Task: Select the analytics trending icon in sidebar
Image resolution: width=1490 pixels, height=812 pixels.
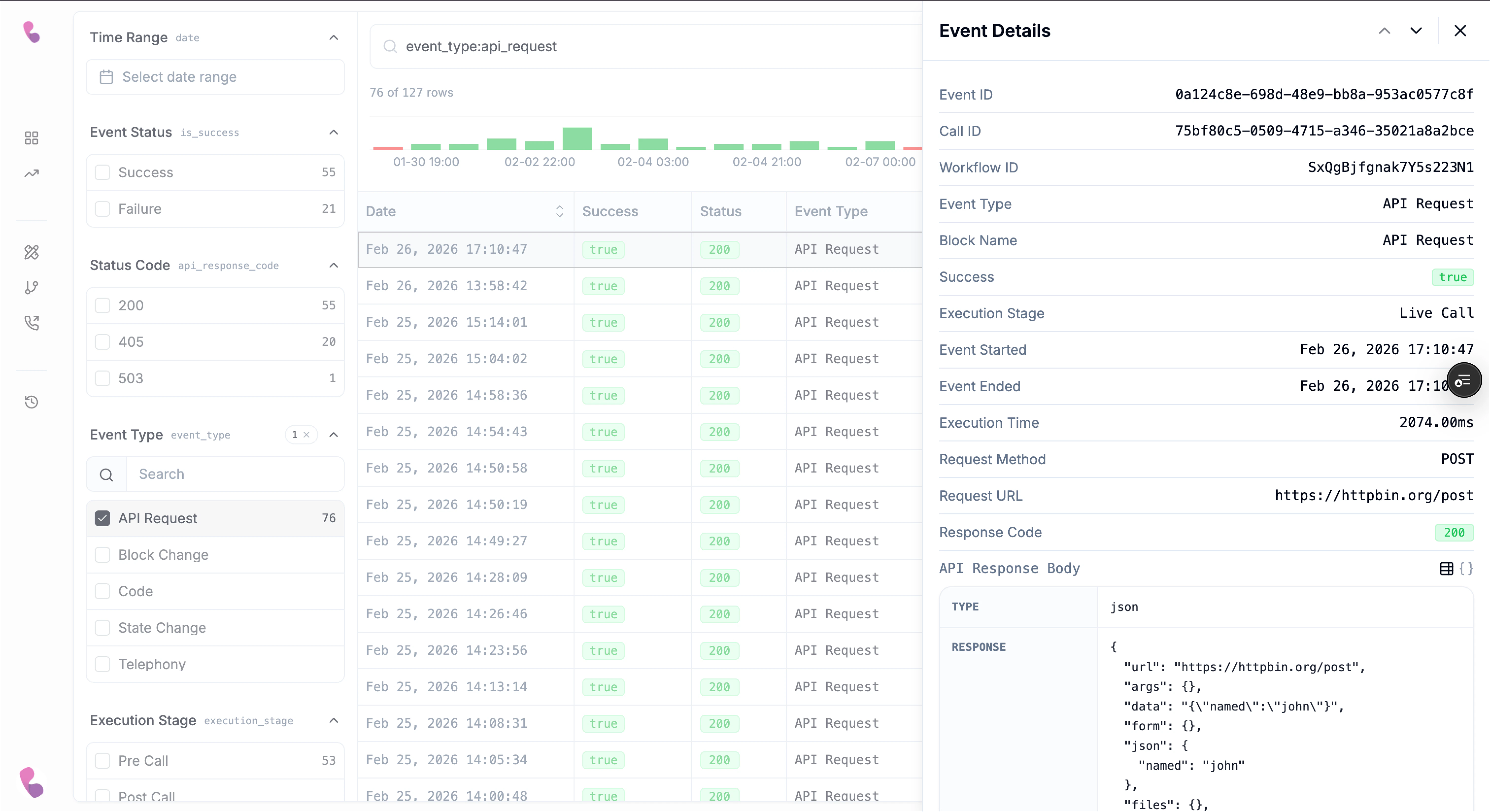Action: click(32, 173)
